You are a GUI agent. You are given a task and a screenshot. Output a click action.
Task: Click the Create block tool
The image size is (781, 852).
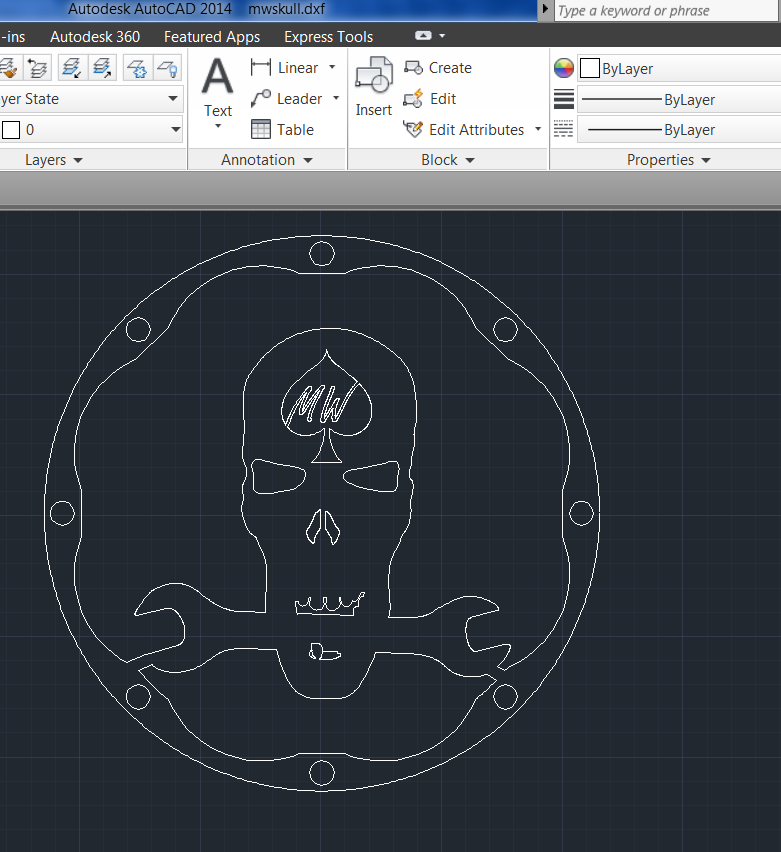click(438, 68)
